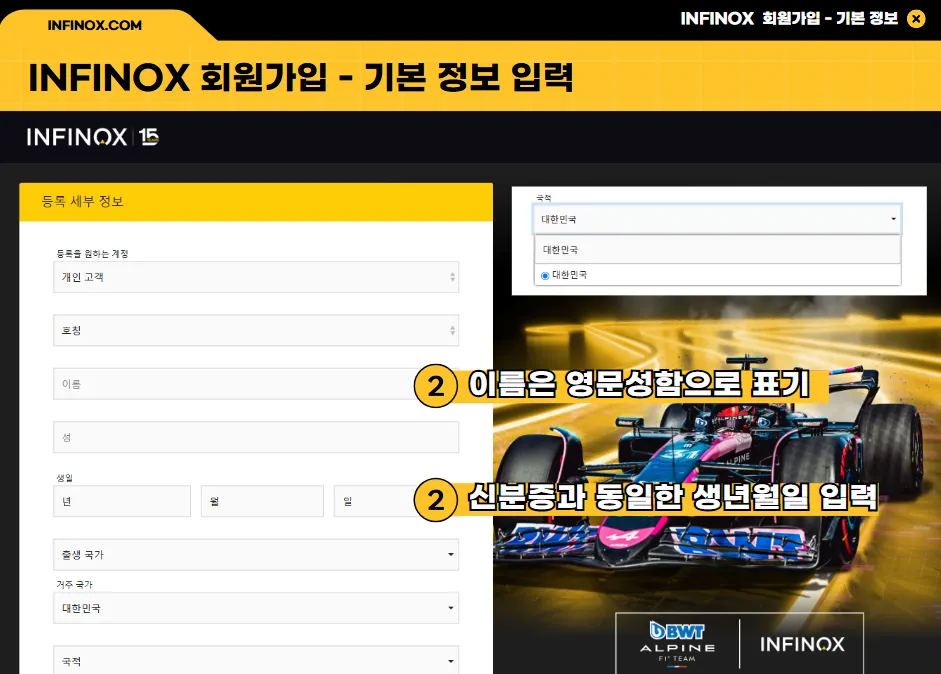This screenshot has width=941, height=674.
Task: Click the 이름 first name input field
Action: (234, 384)
